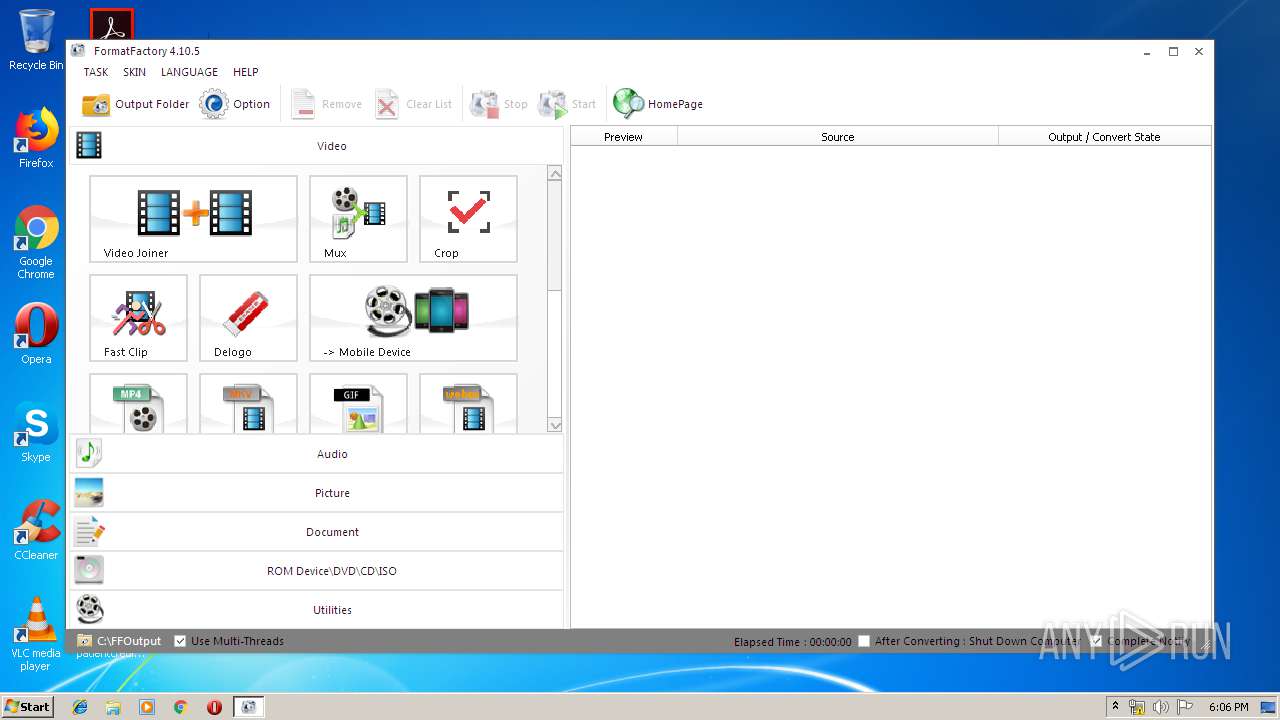The image size is (1280, 720).
Task: Open the VLC media player shortcut
Action: pos(36,634)
